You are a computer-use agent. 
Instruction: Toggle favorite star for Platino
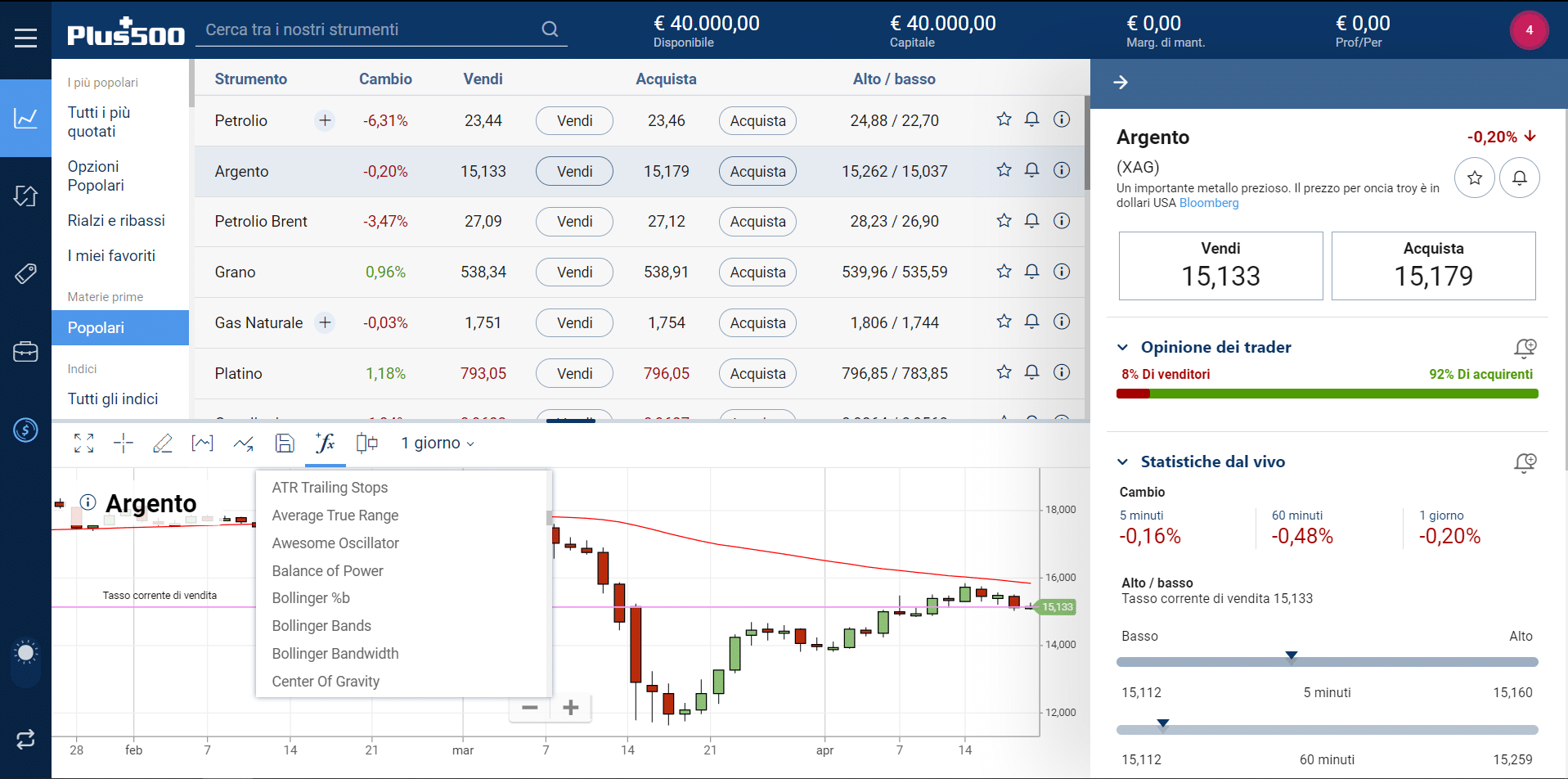pyautogui.click(x=1004, y=372)
